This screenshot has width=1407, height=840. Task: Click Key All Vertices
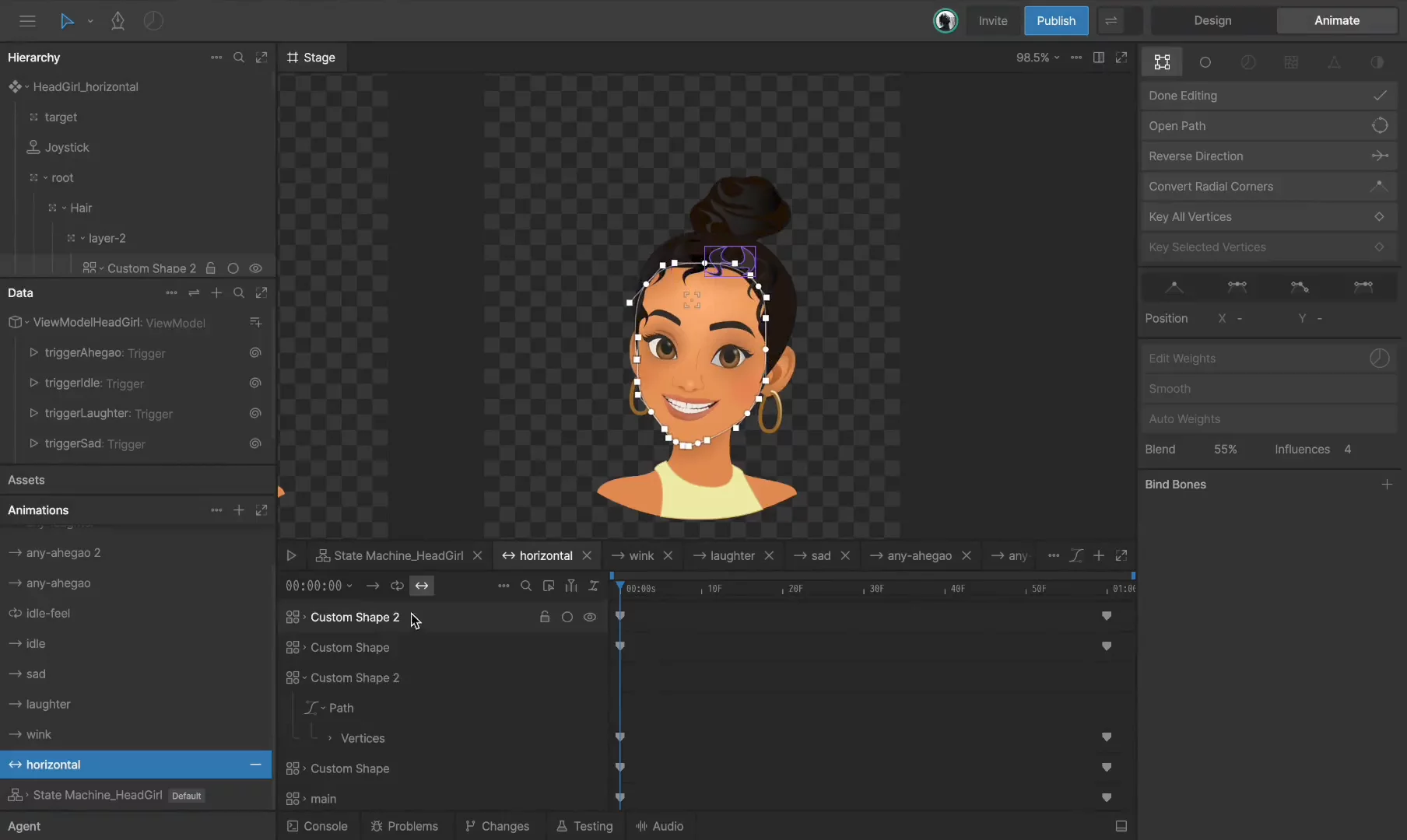[x=1268, y=217]
